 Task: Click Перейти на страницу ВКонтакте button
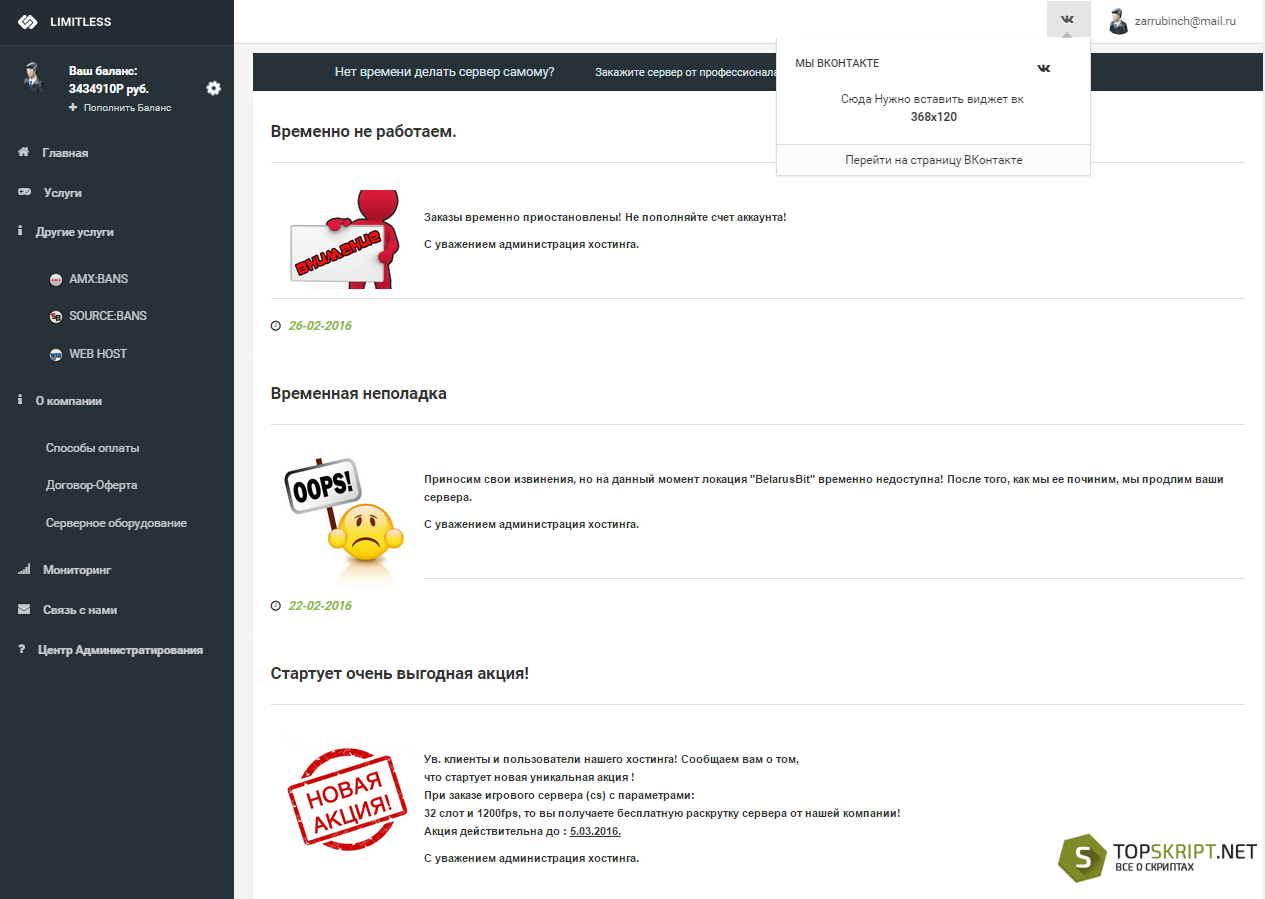(933, 160)
